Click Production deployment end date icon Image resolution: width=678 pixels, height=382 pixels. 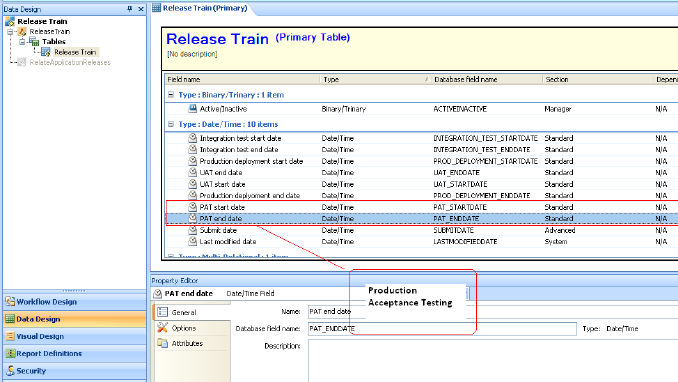point(192,195)
